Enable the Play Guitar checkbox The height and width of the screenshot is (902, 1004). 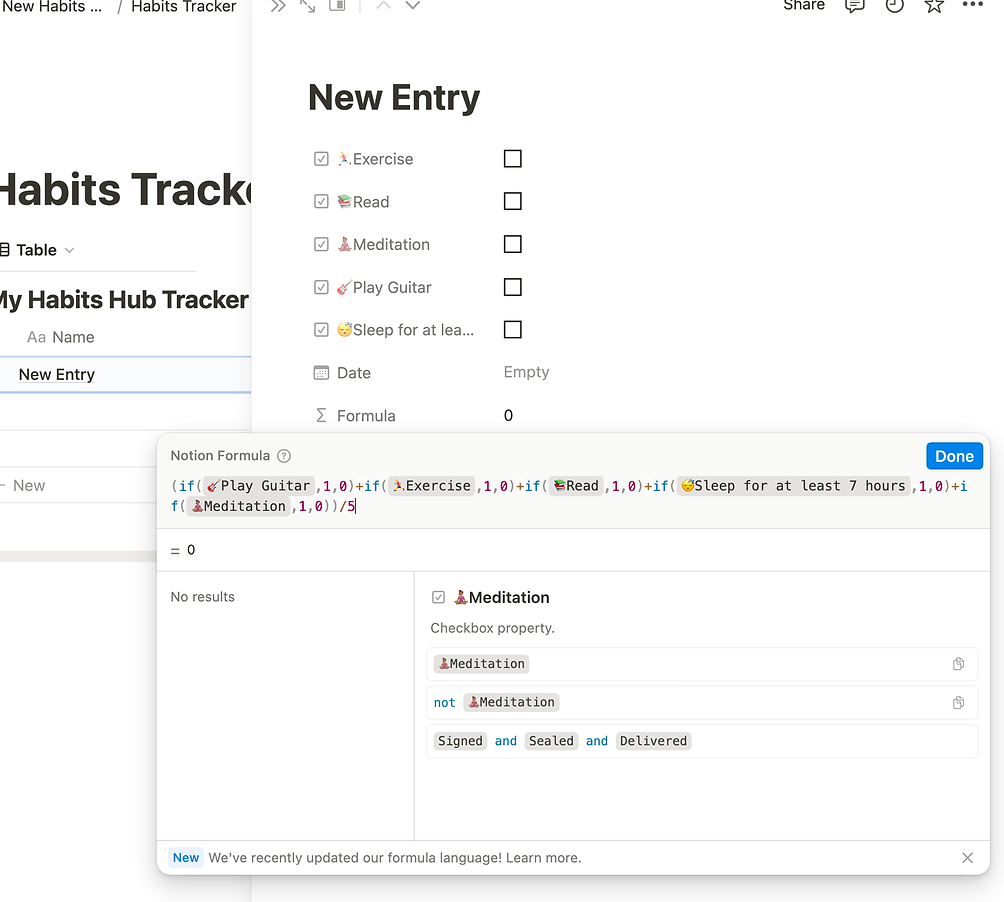(x=512, y=287)
